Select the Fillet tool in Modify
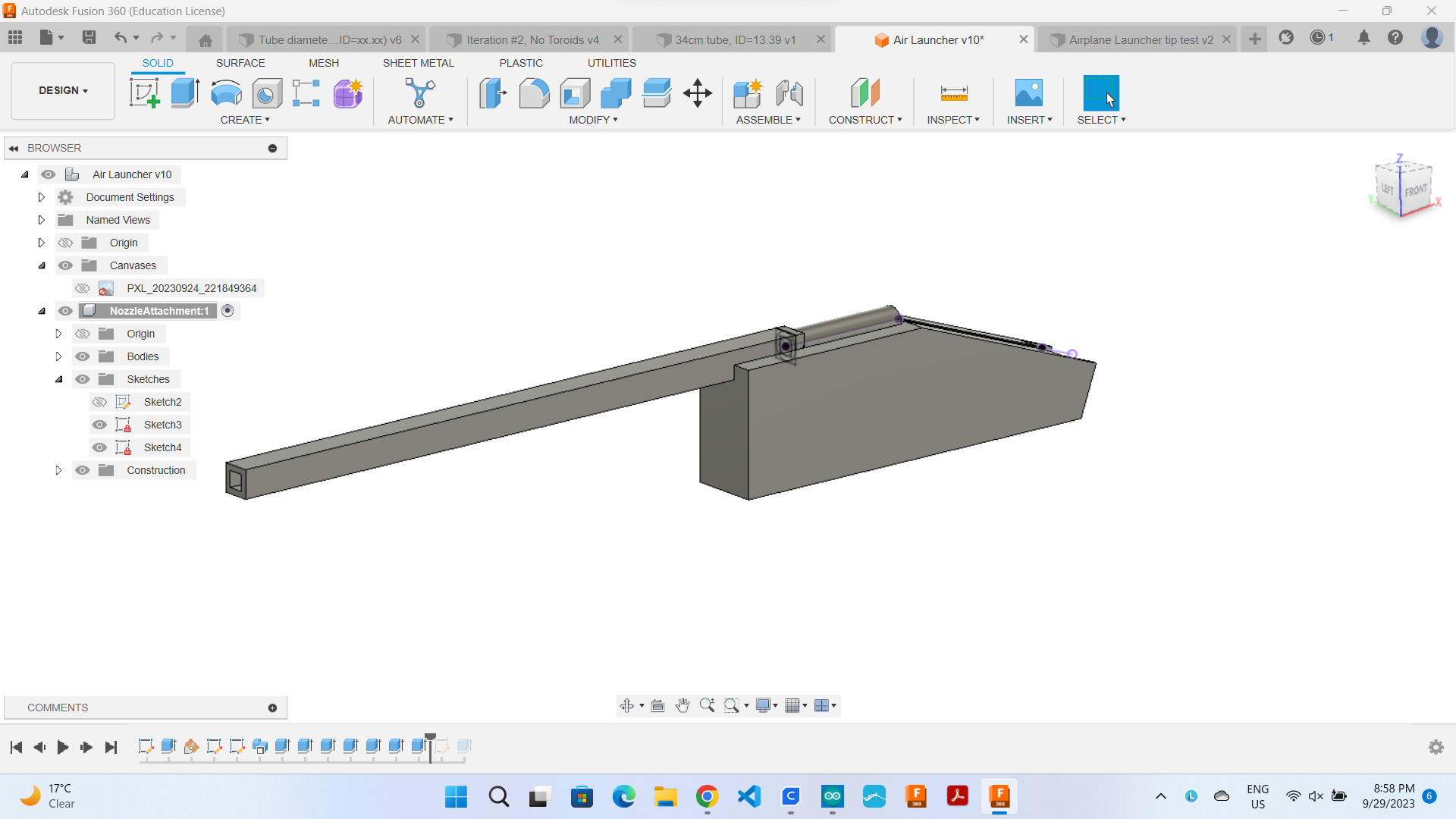Viewport: 1456px width, 819px height. point(534,93)
